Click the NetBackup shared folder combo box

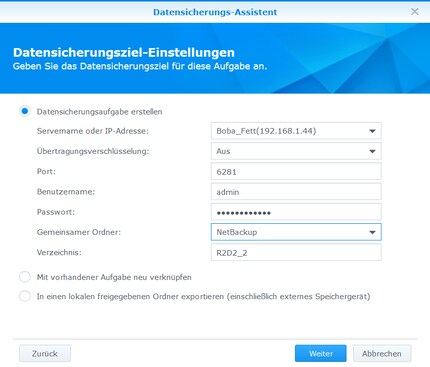[x=296, y=232]
